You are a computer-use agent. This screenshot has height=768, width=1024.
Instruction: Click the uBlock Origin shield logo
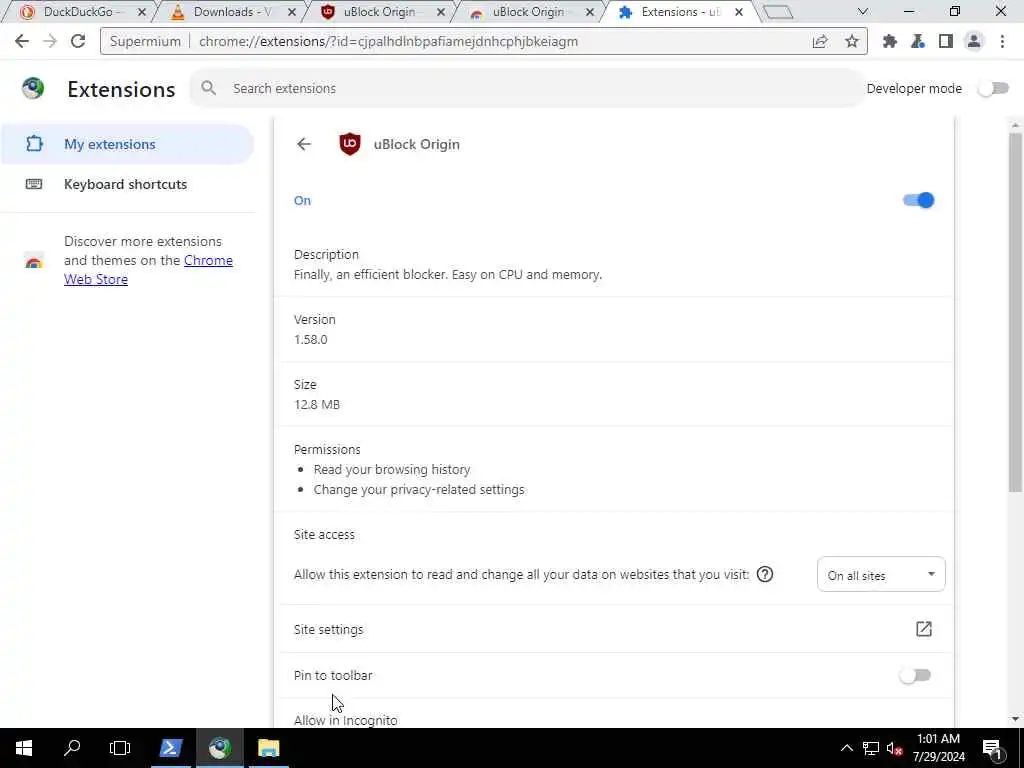point(350,144)
